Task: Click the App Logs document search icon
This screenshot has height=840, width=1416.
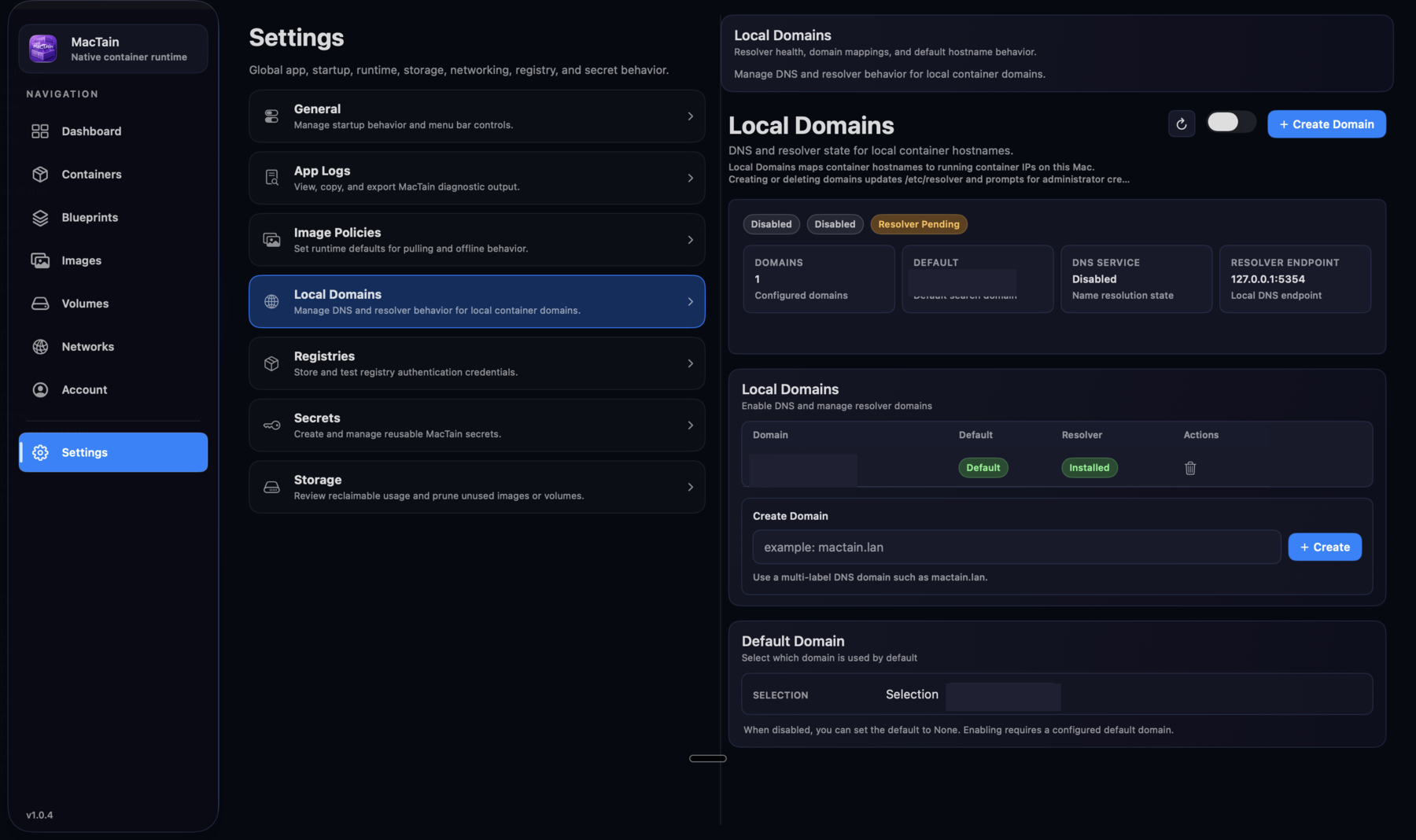Action: tap(271, 178)
